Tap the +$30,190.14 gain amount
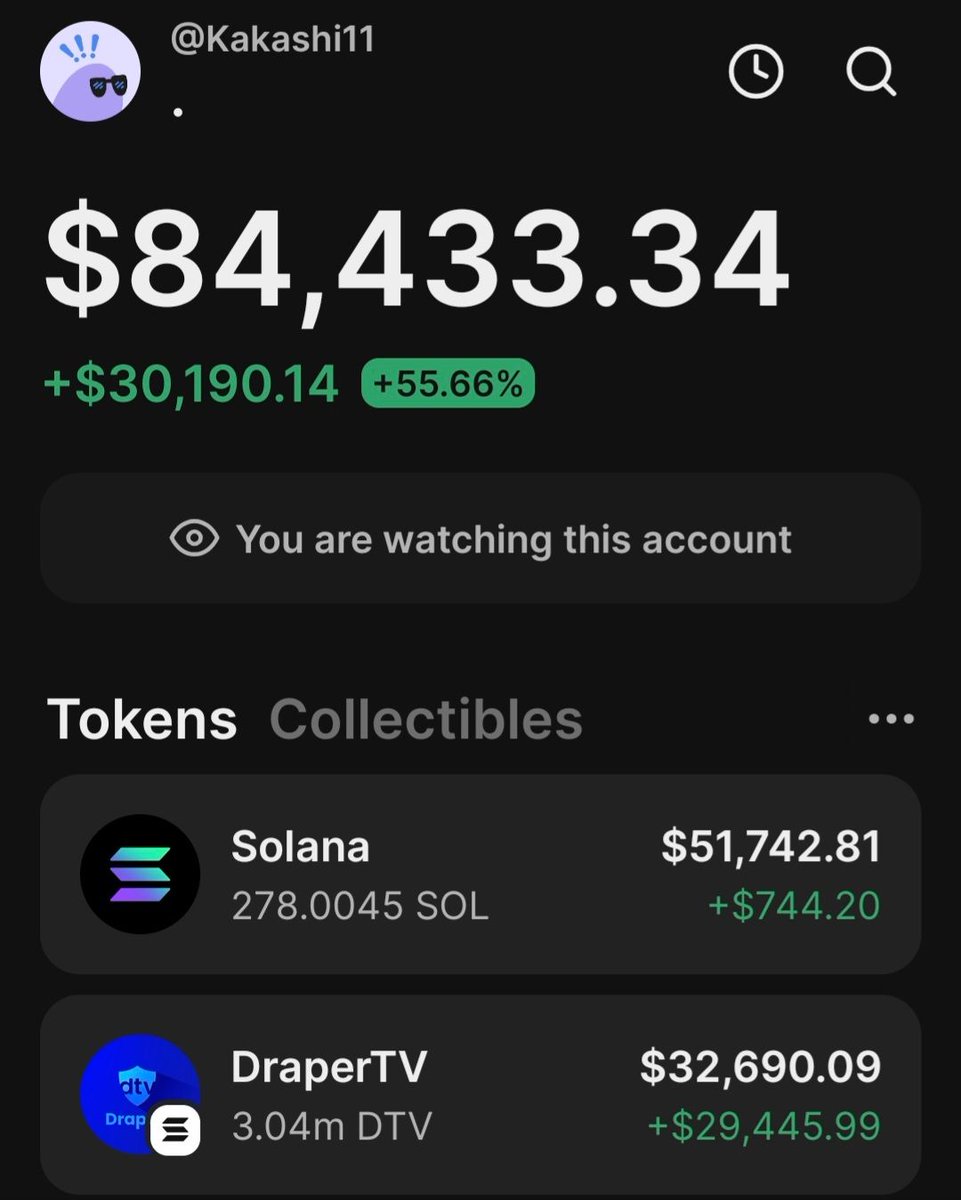Viewport: 961px width, 1200px height. 192,385
